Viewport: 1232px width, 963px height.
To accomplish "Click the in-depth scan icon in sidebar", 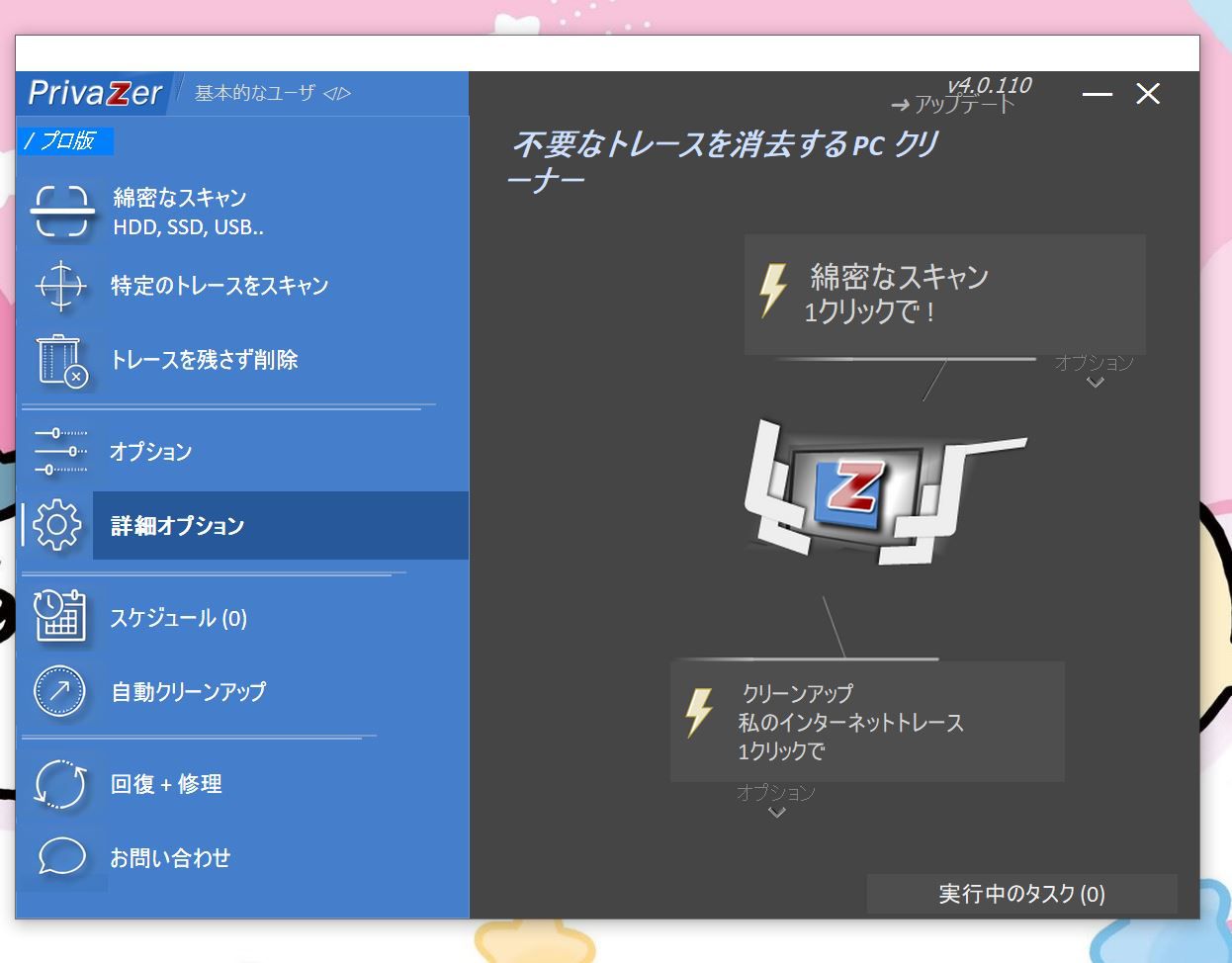I will [62, 212].
